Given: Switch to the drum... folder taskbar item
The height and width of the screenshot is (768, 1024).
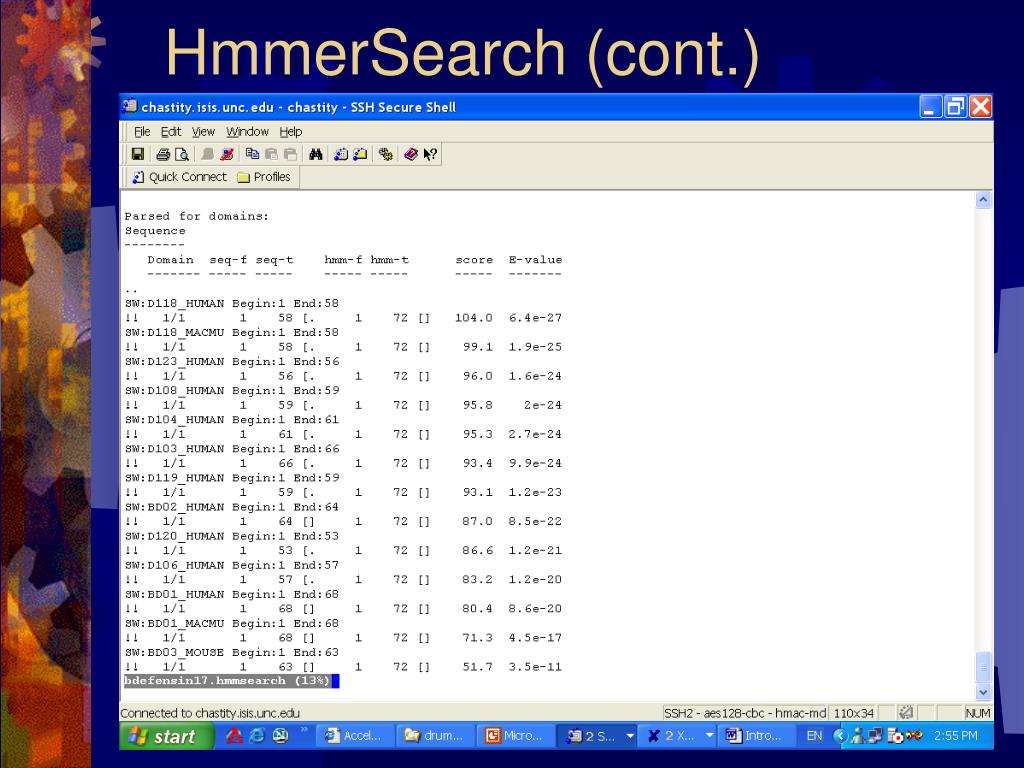Looking at the screenshot, I should [436, 736].
